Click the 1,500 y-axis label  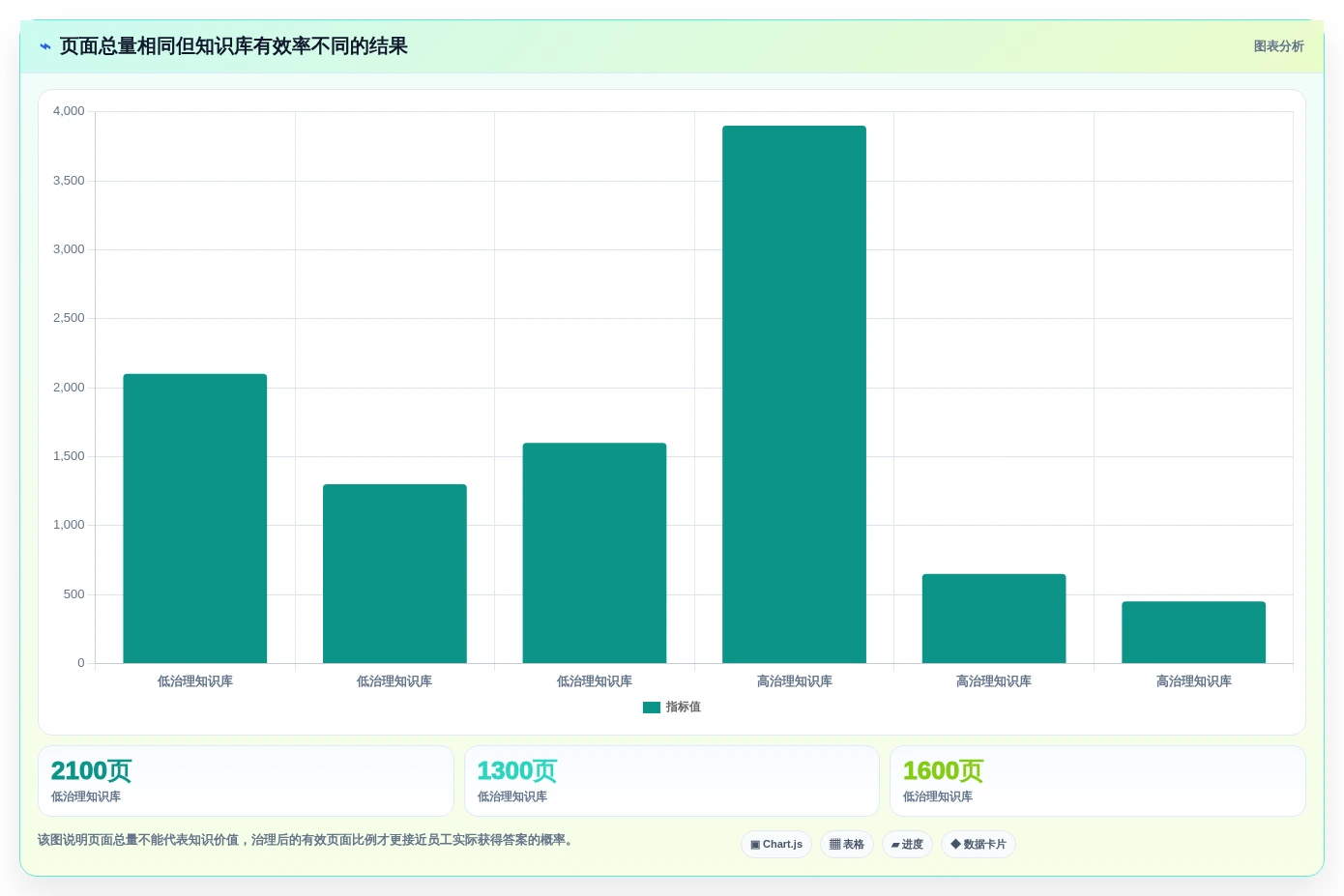(x=69, y=456)
